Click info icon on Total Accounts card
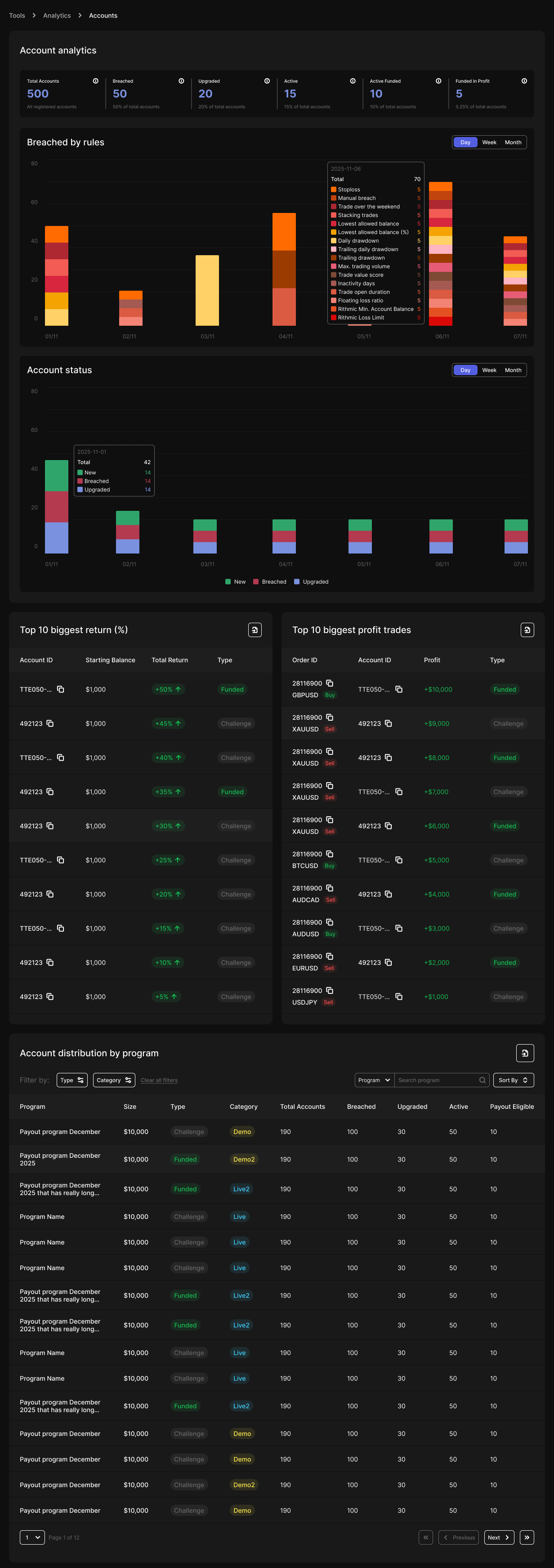554x1568 pixels. point(96,81)
